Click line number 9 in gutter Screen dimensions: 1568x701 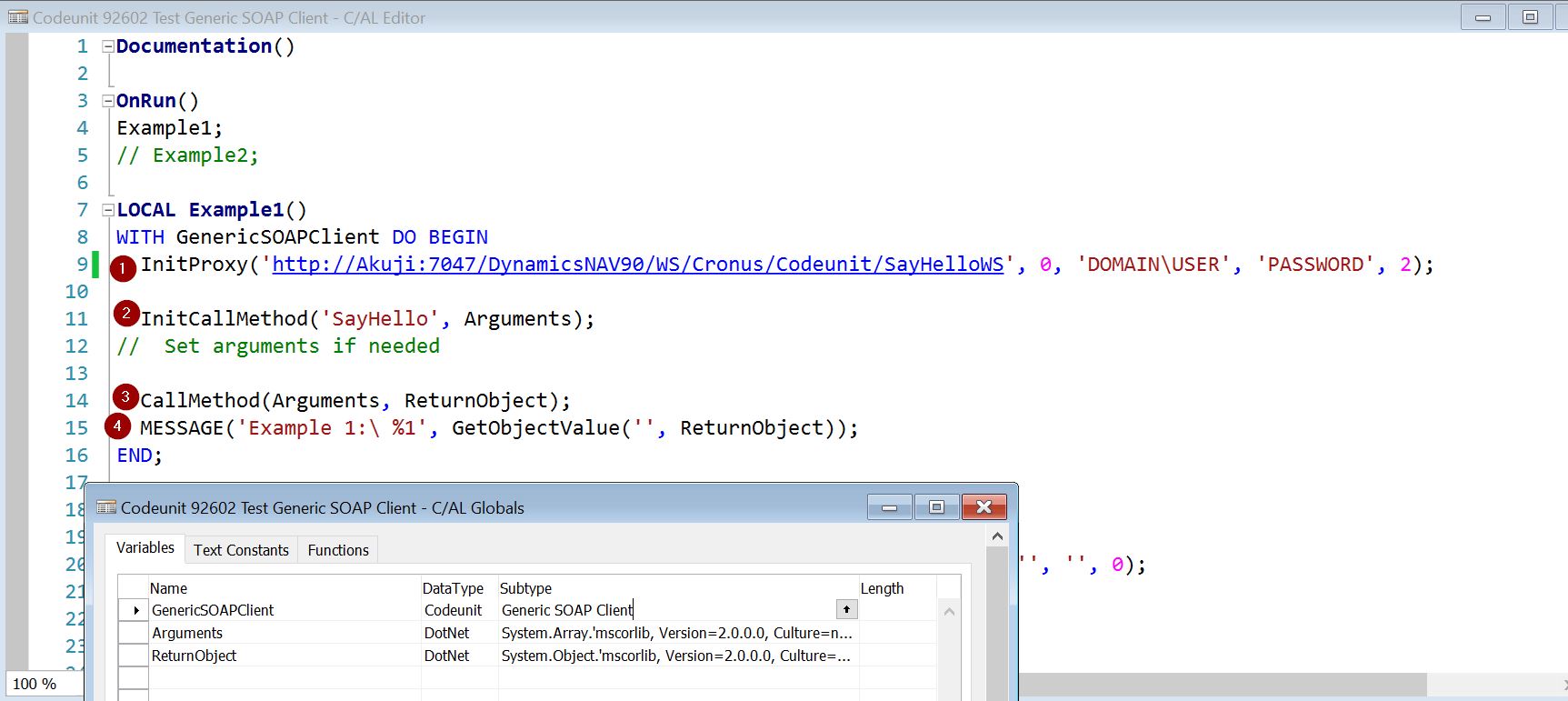83,265
